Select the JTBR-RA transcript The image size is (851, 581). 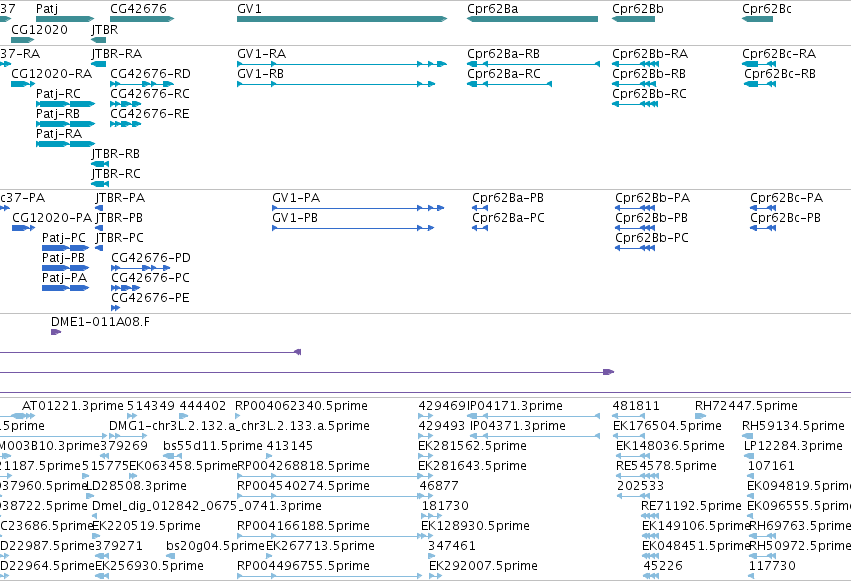[99, 64]
